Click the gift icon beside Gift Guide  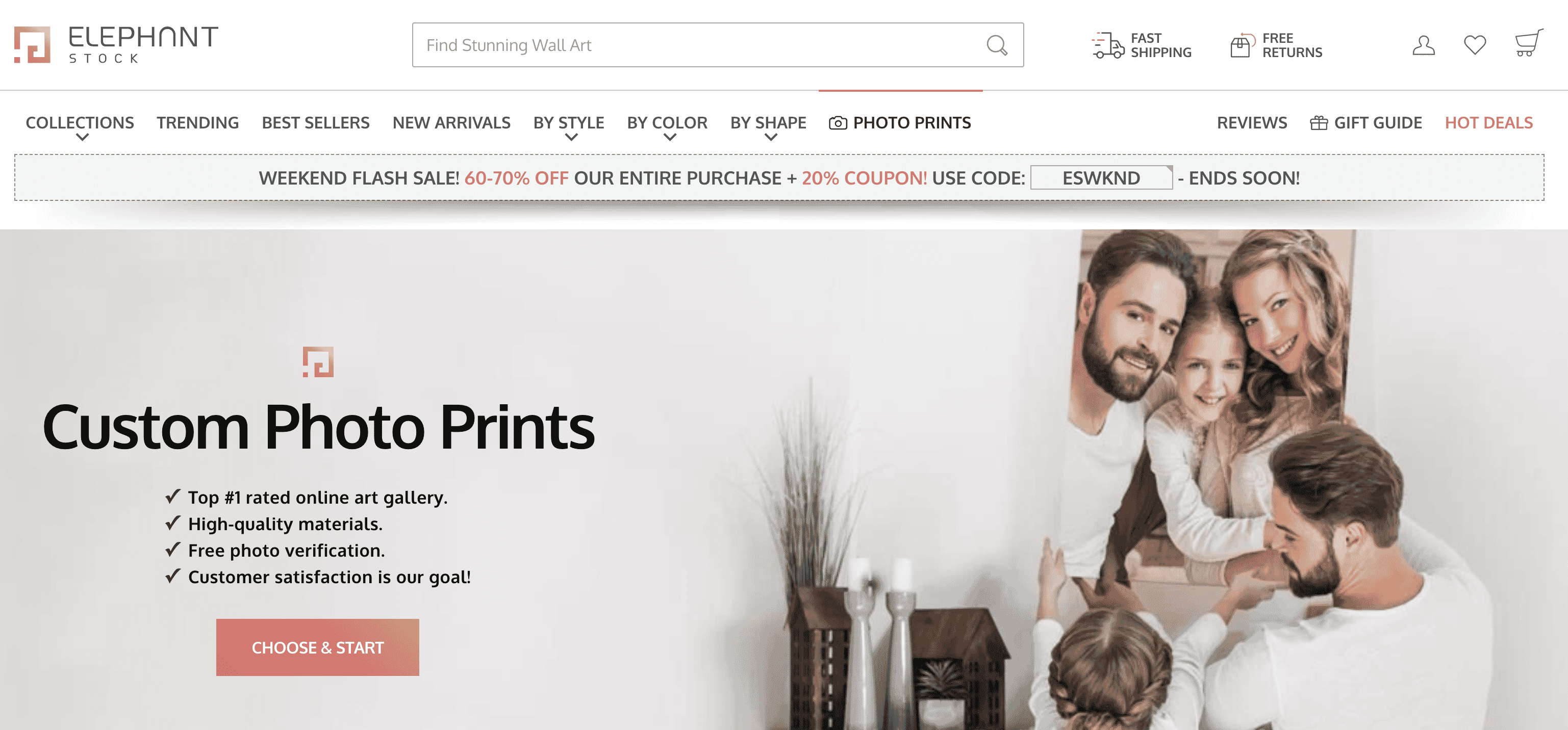pos(1319,123)
